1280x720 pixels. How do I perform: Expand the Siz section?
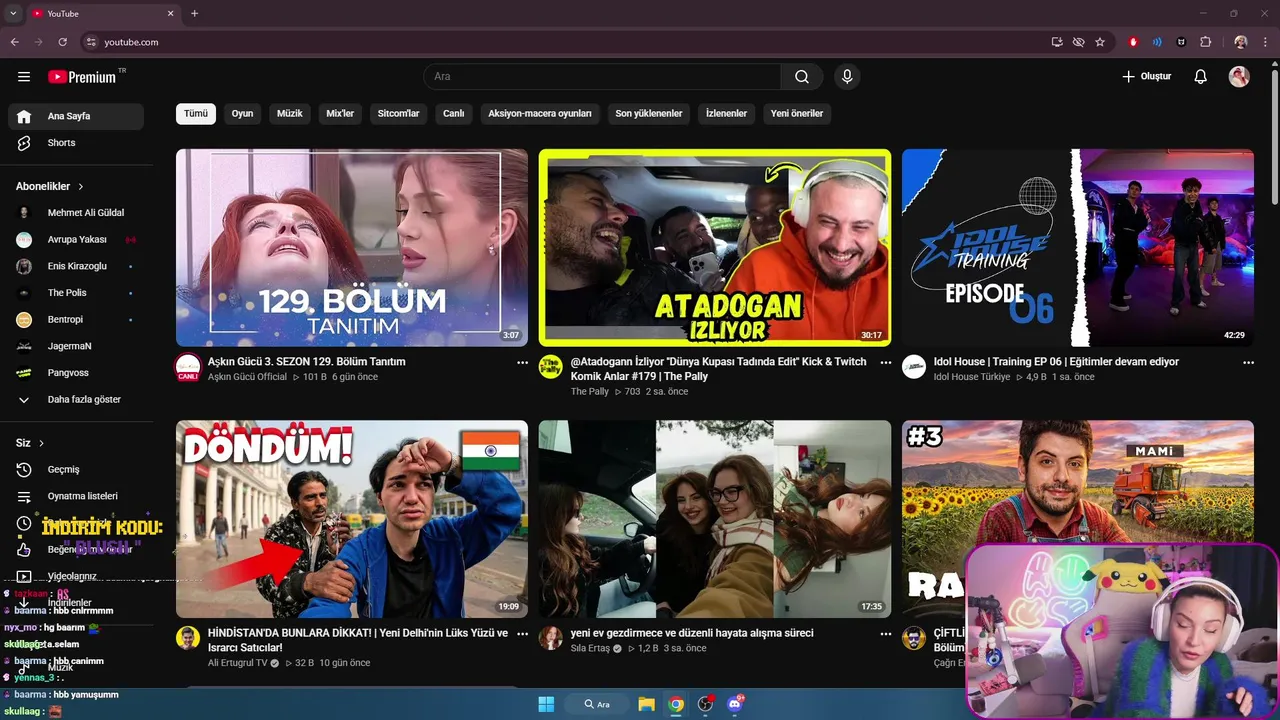(x=30, y=443)
